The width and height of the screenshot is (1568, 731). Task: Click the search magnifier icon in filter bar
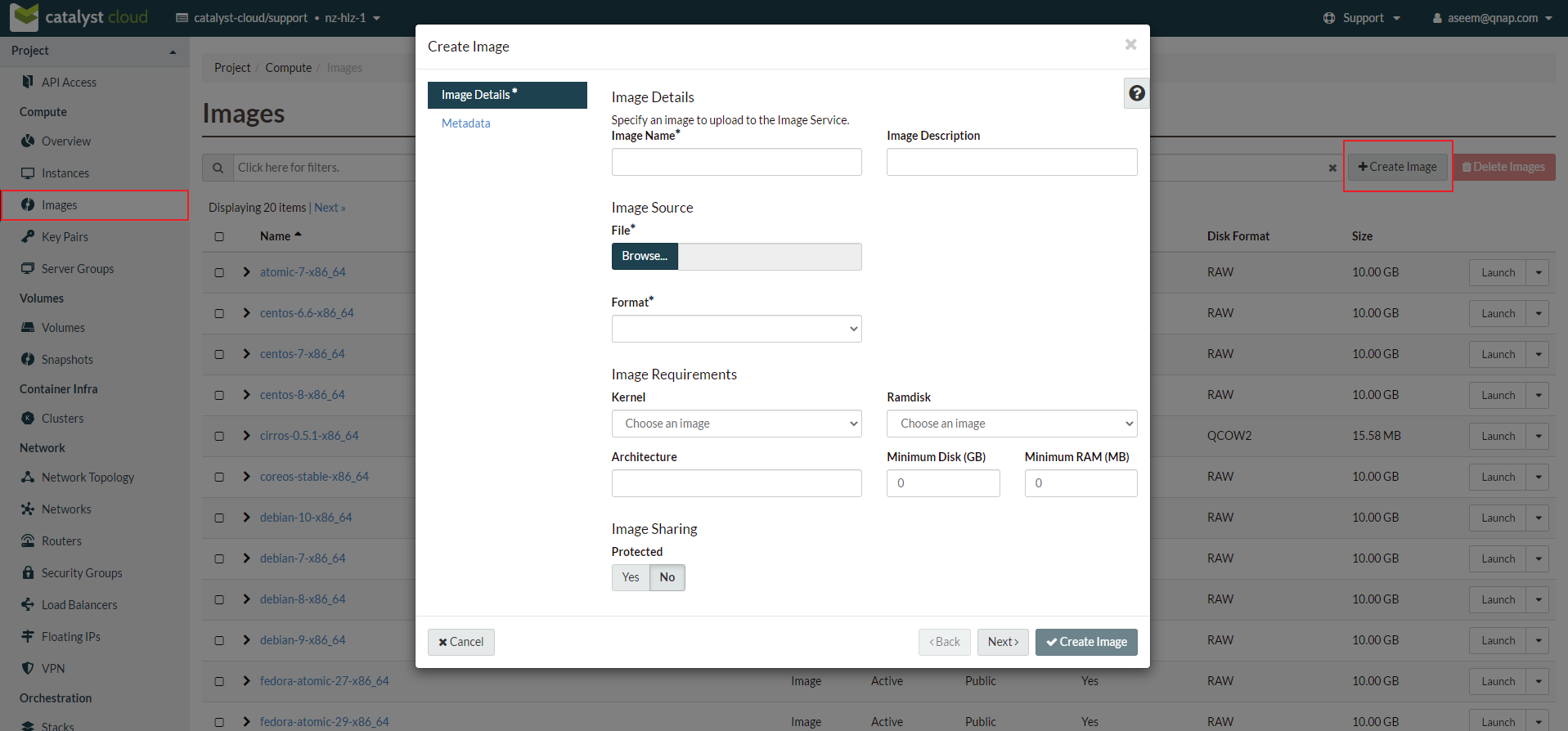tap(218, 168)
